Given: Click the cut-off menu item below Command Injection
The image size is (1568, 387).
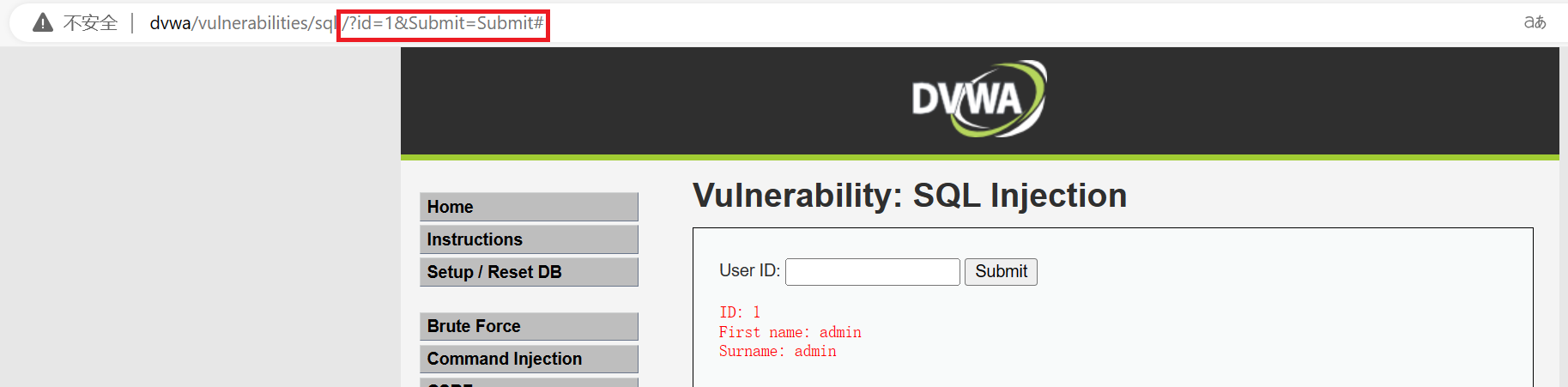Looking at the screenshot, I should [x=528, y=383].
